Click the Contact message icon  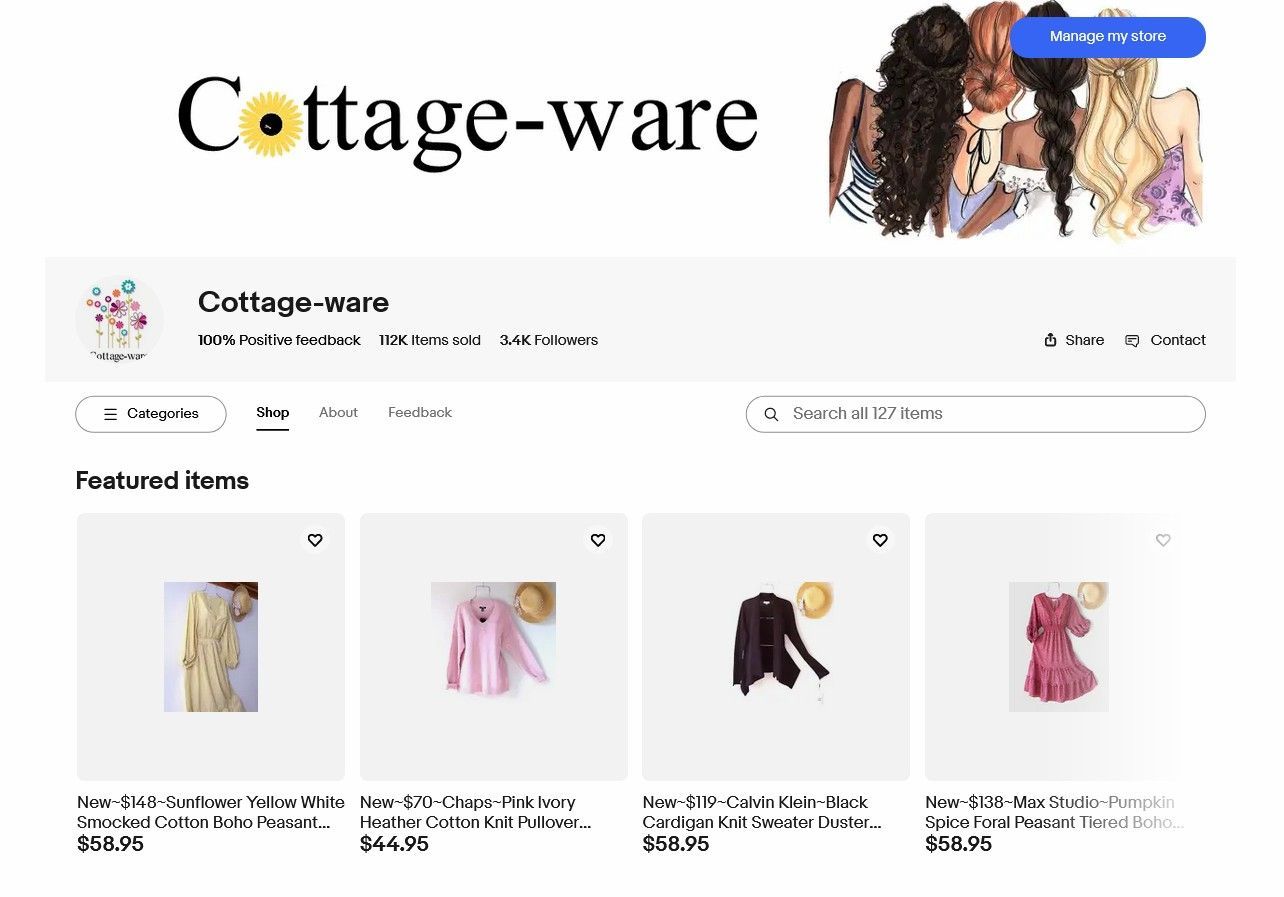[1132, 341]
